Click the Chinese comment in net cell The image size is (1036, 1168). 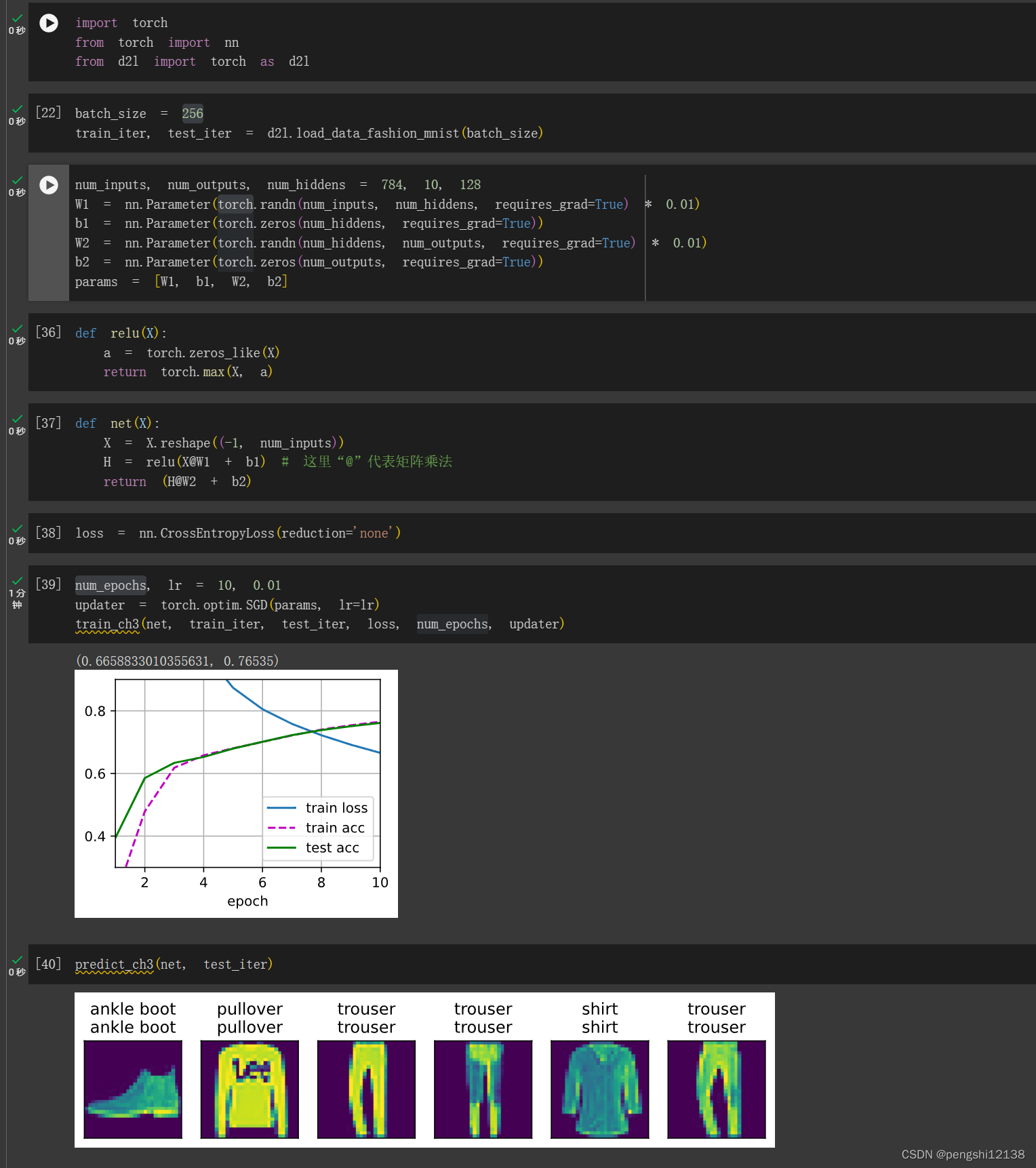click(367, 462)
